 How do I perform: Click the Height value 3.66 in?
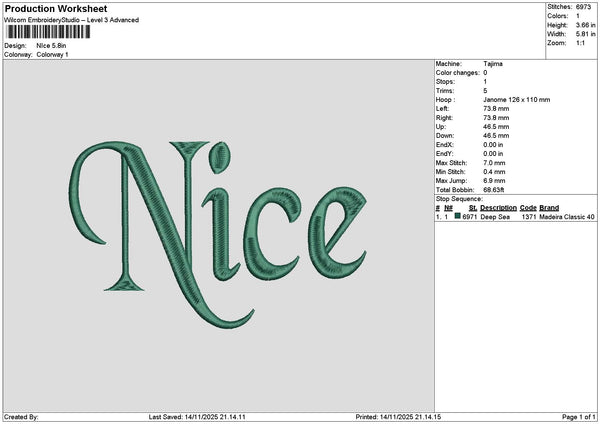point(585,25)
